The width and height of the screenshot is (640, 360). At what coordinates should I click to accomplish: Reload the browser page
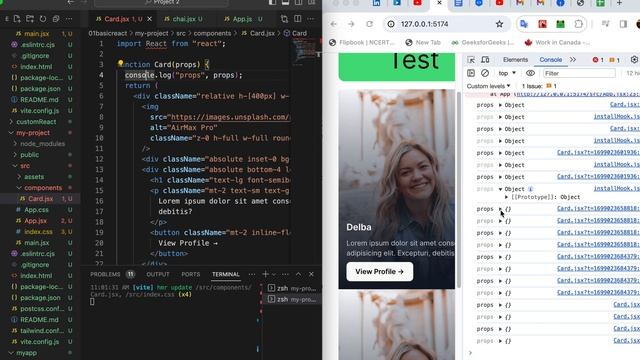point(369,24)
